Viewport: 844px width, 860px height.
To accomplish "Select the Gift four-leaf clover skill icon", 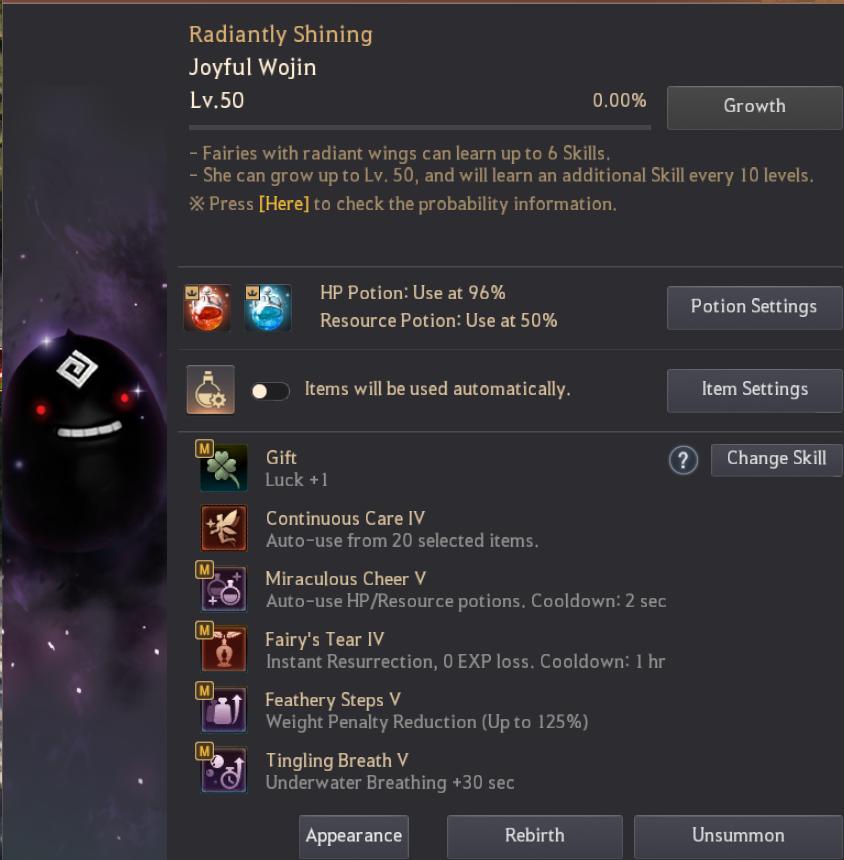I will pyautogui.click(x=224, y=467).
